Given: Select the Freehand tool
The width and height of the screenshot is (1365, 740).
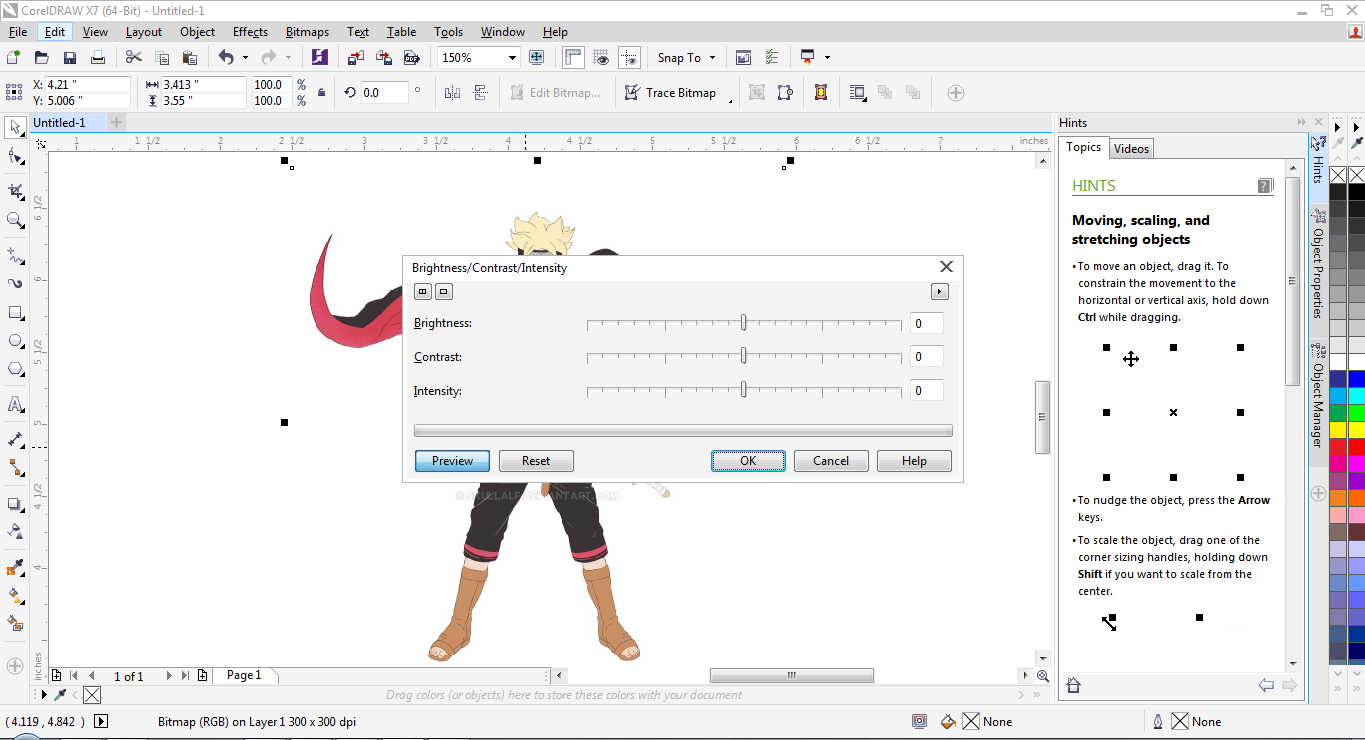Looking at the screenshot, I should (15, 254).
